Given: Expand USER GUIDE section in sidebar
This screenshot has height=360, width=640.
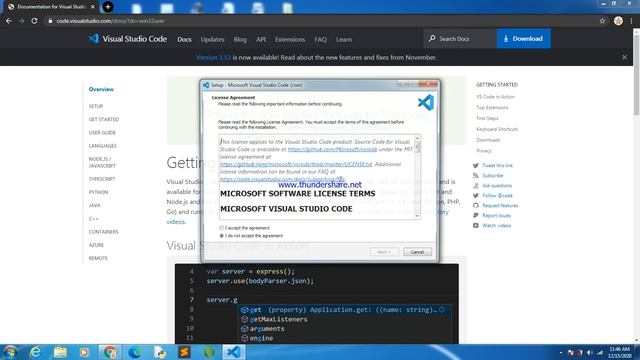Looking at the screenshot, I should 102,132.
